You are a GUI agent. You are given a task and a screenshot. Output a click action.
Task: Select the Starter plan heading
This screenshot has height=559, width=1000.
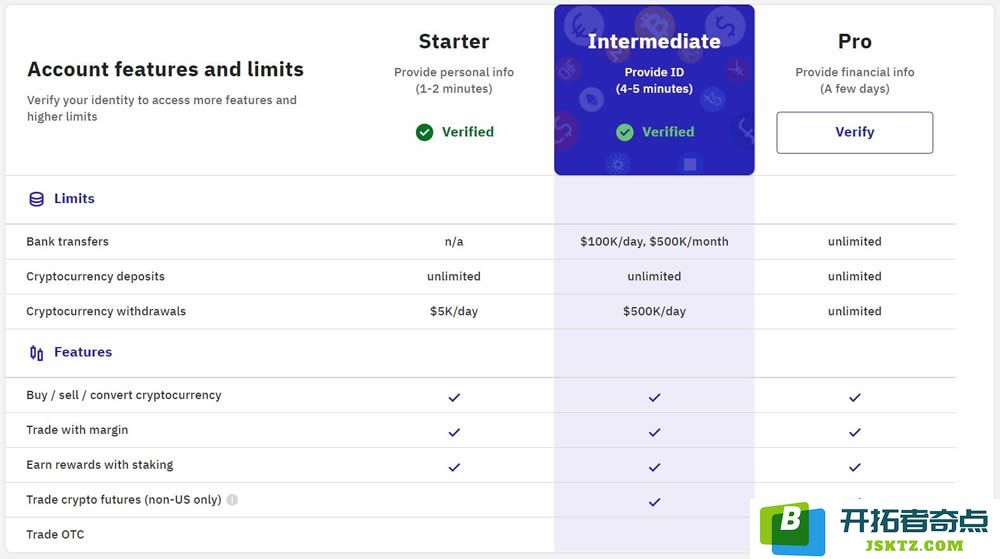pos(454,41)
